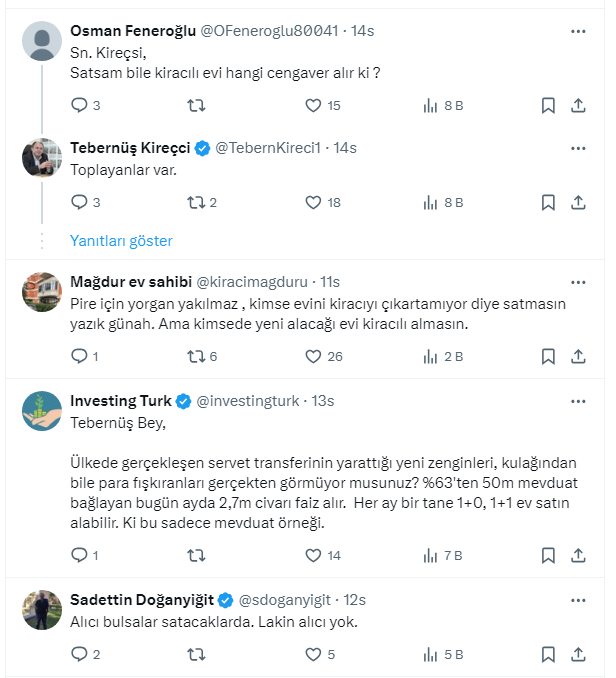Screen dimensions: 616x678
Task: Retweet Mağdur ev sahibi's tweet
Action: click(197, 356)
